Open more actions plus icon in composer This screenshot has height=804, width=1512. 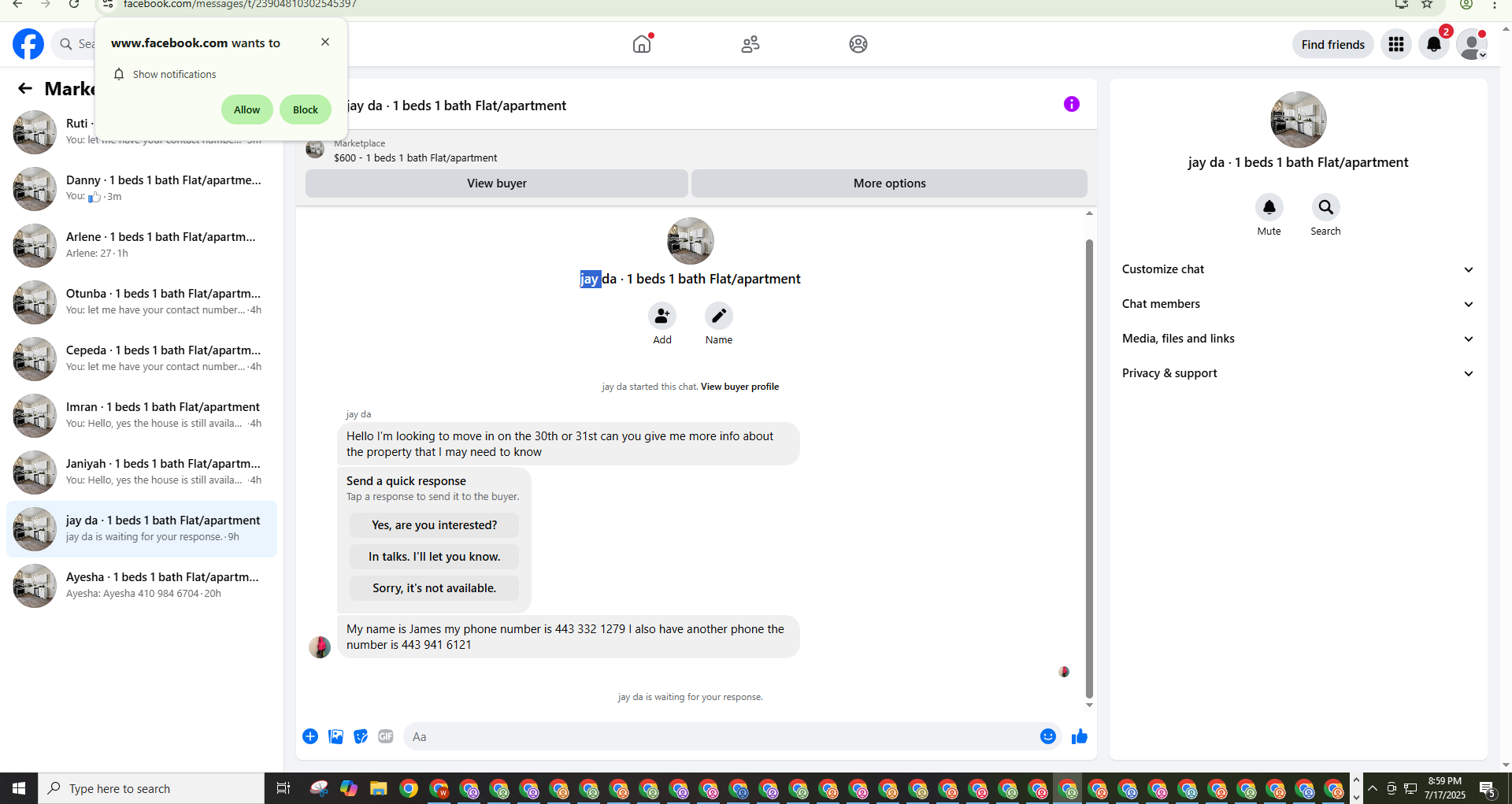coord(310,736)
